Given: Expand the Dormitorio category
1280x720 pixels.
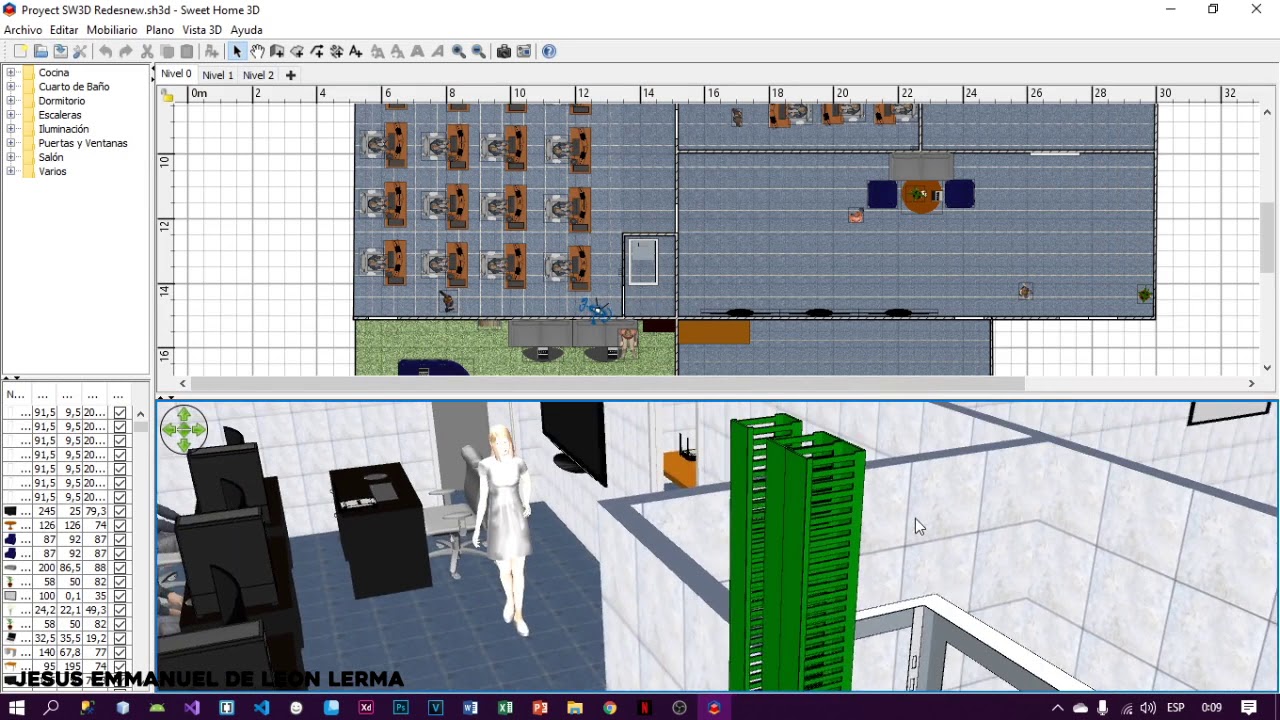Looking at the screenshot, I should [x=11, y=100].
